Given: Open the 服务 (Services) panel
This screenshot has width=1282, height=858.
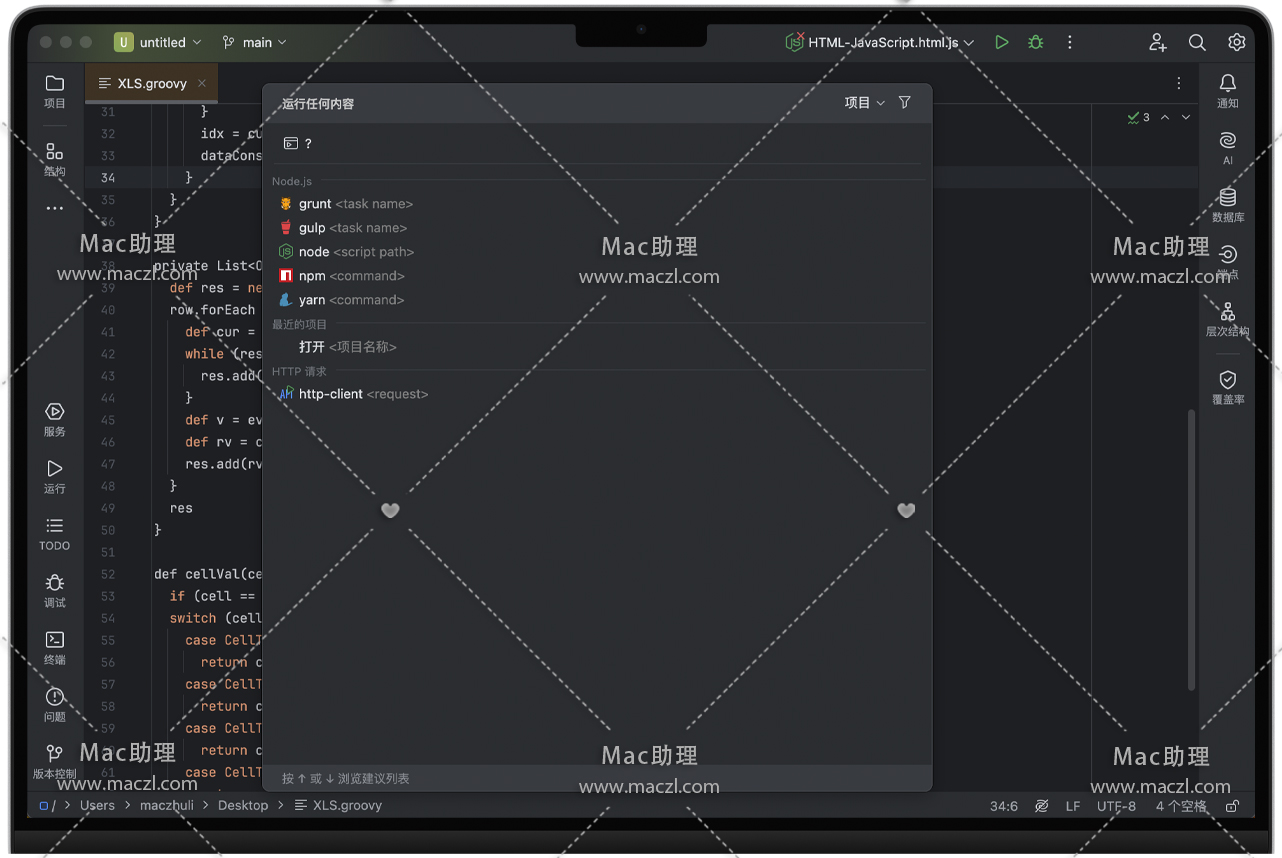Looking at the screenshot, I should click(55, 419).
